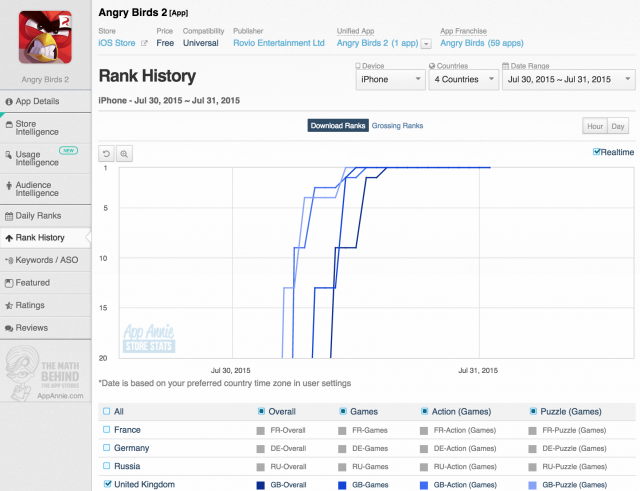This screenshot has width=640, height=491.
Task: Select the Download Ranks tab
Action: 338,126
